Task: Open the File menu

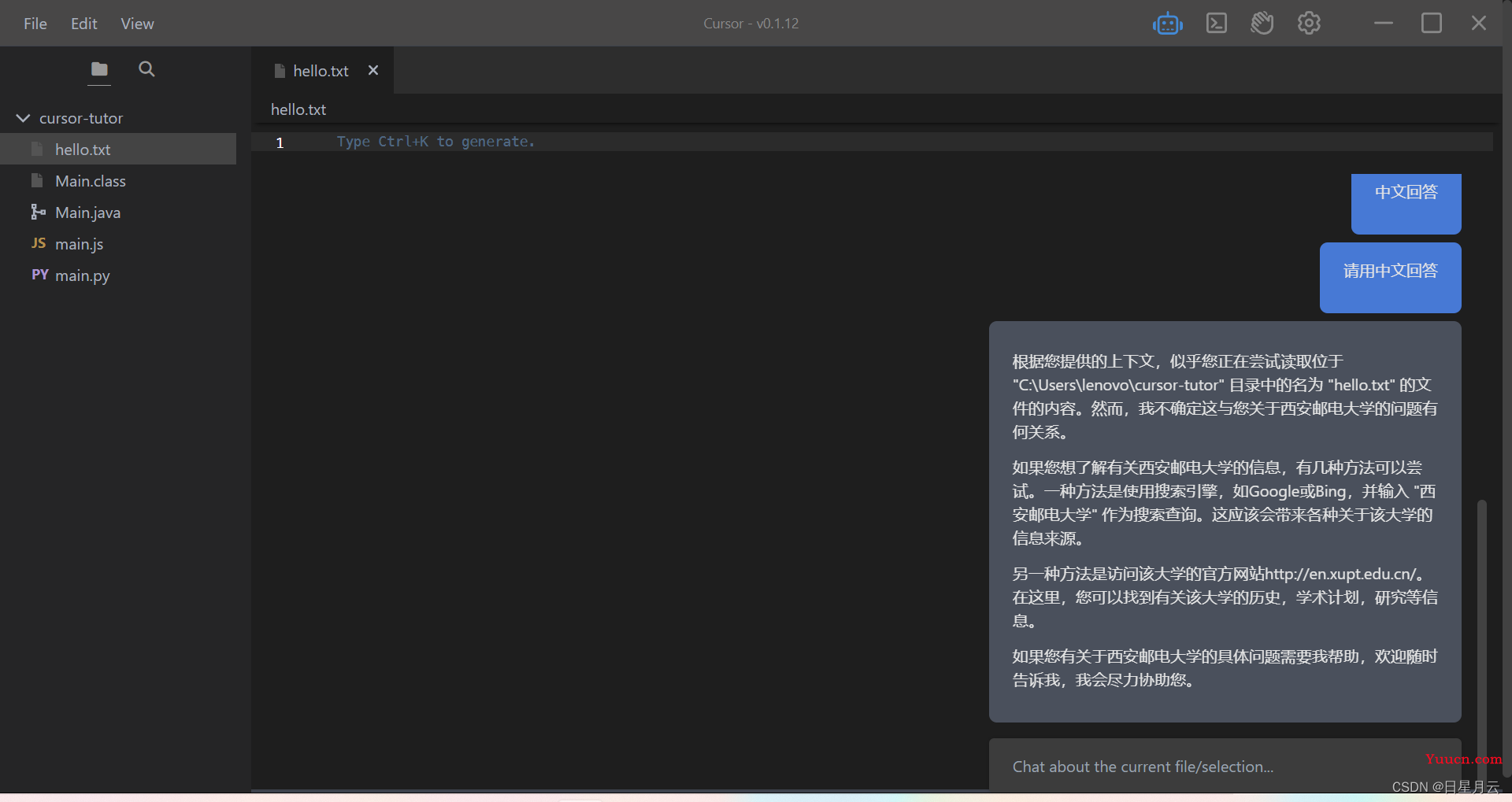Action: (35, 24)
